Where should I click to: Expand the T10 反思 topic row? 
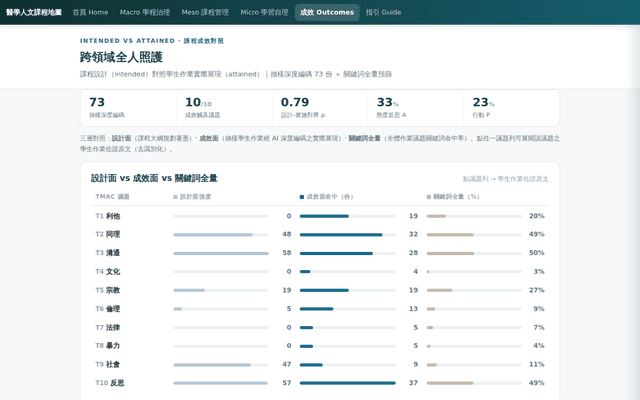point(320,383)
